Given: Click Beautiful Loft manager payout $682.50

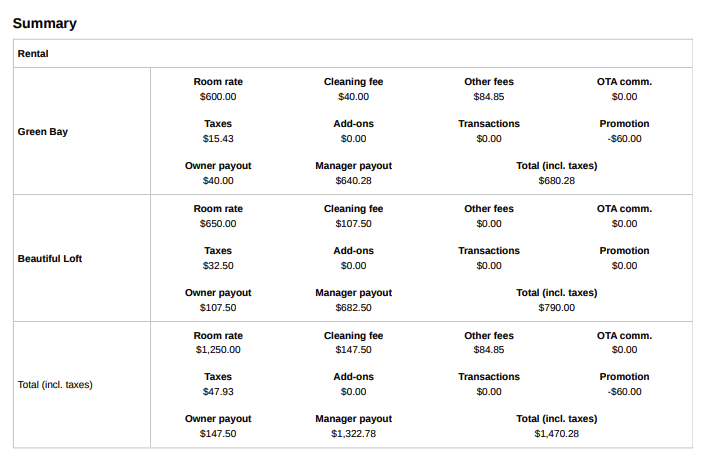Looking at the screenshot, I should point(353,308).
